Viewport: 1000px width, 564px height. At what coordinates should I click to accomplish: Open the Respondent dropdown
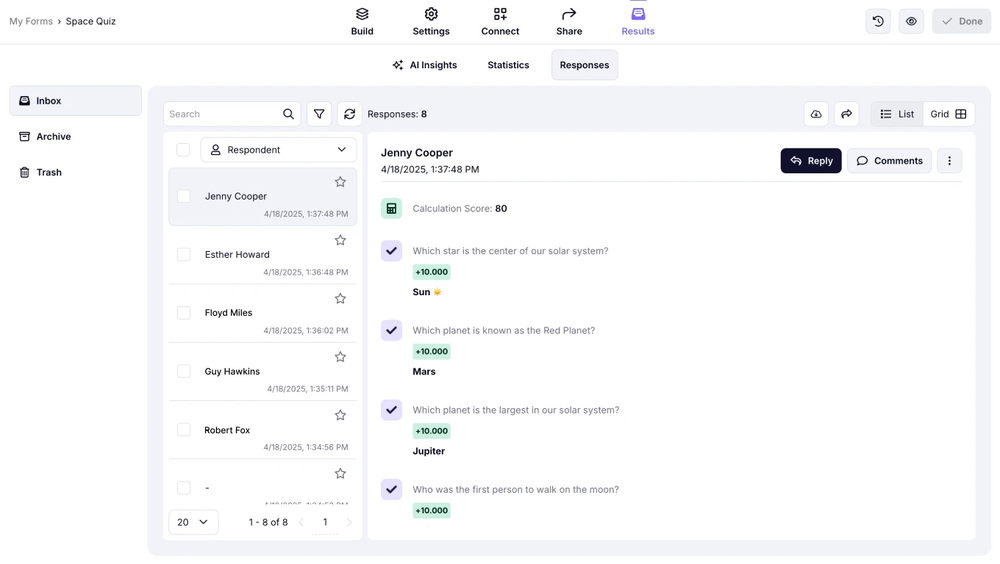(x=279, y=150)
